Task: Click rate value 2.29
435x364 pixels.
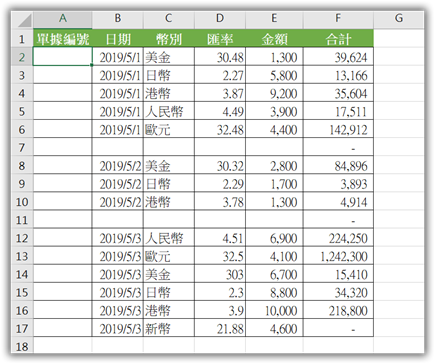Action: pos(233,184)
